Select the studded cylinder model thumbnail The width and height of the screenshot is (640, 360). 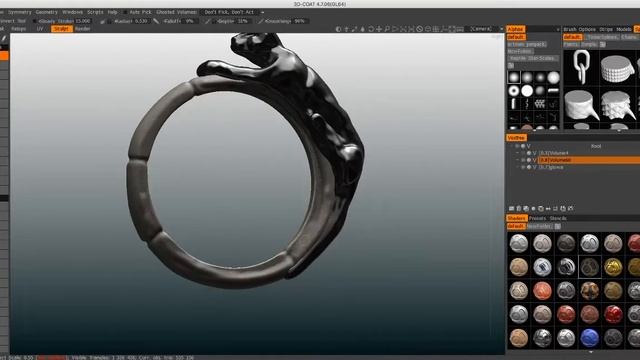617,68
